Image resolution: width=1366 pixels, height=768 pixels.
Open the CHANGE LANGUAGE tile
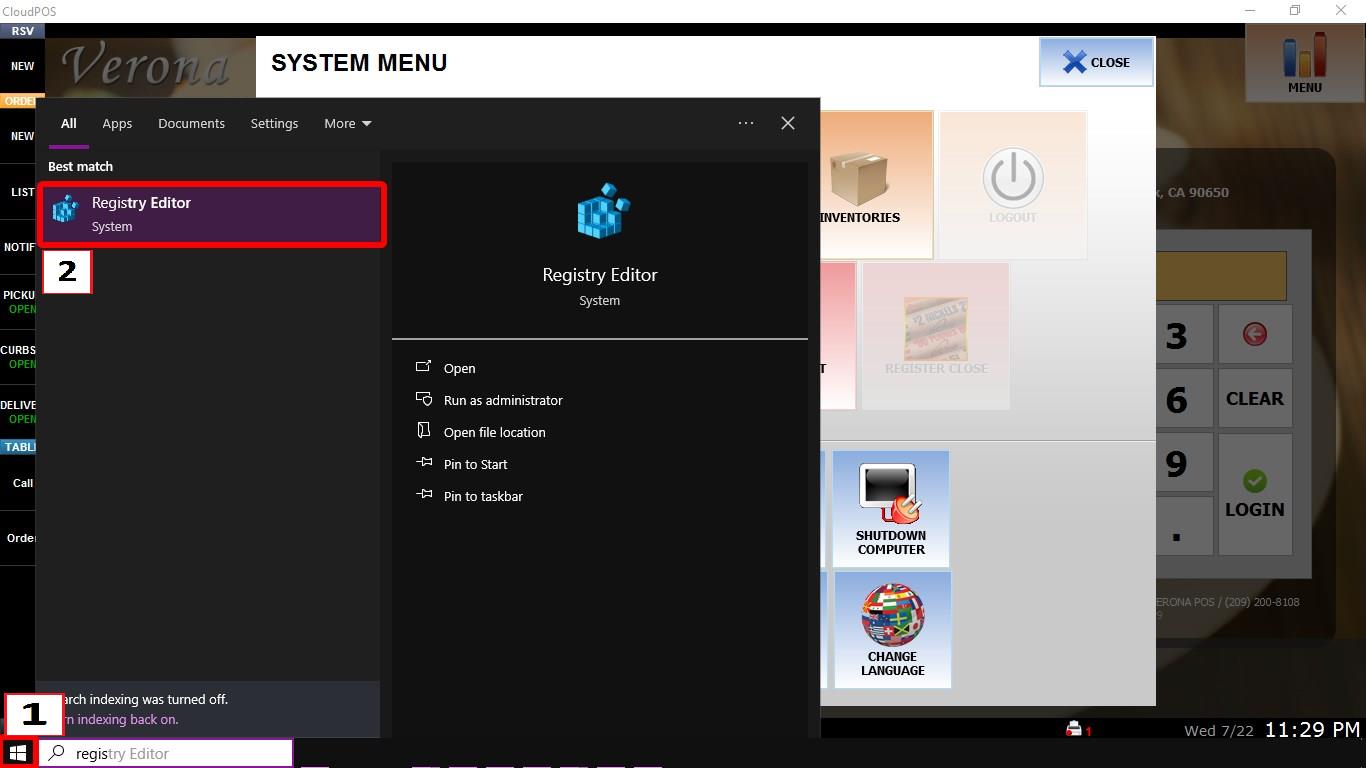tap(893, 630)
